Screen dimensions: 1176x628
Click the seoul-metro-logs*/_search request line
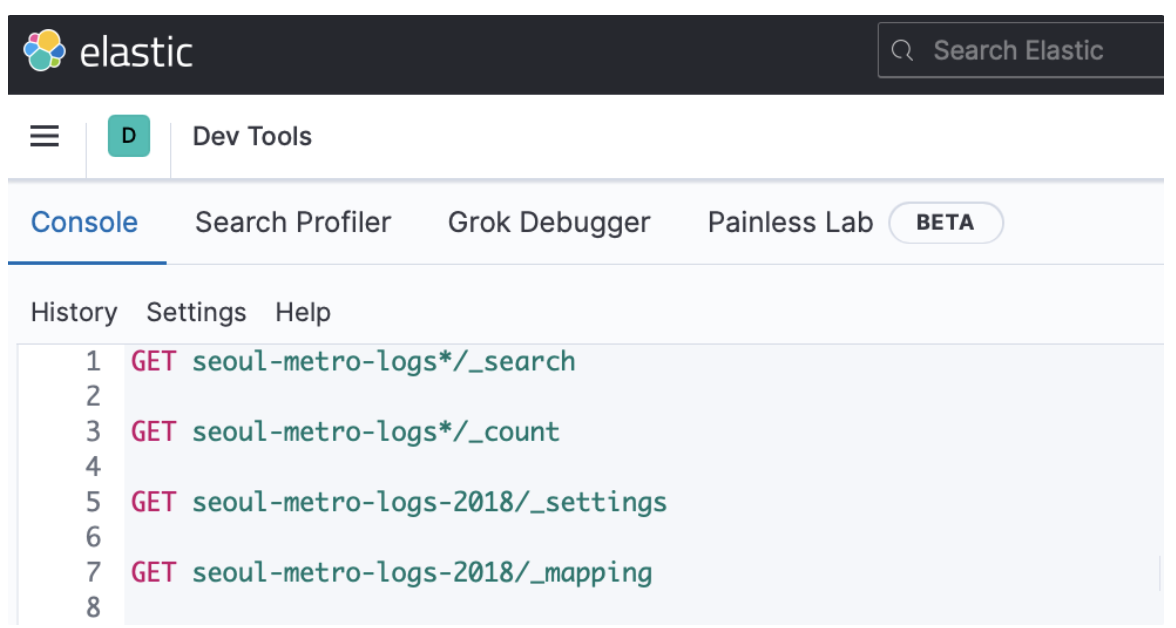[x=353, y=362]
